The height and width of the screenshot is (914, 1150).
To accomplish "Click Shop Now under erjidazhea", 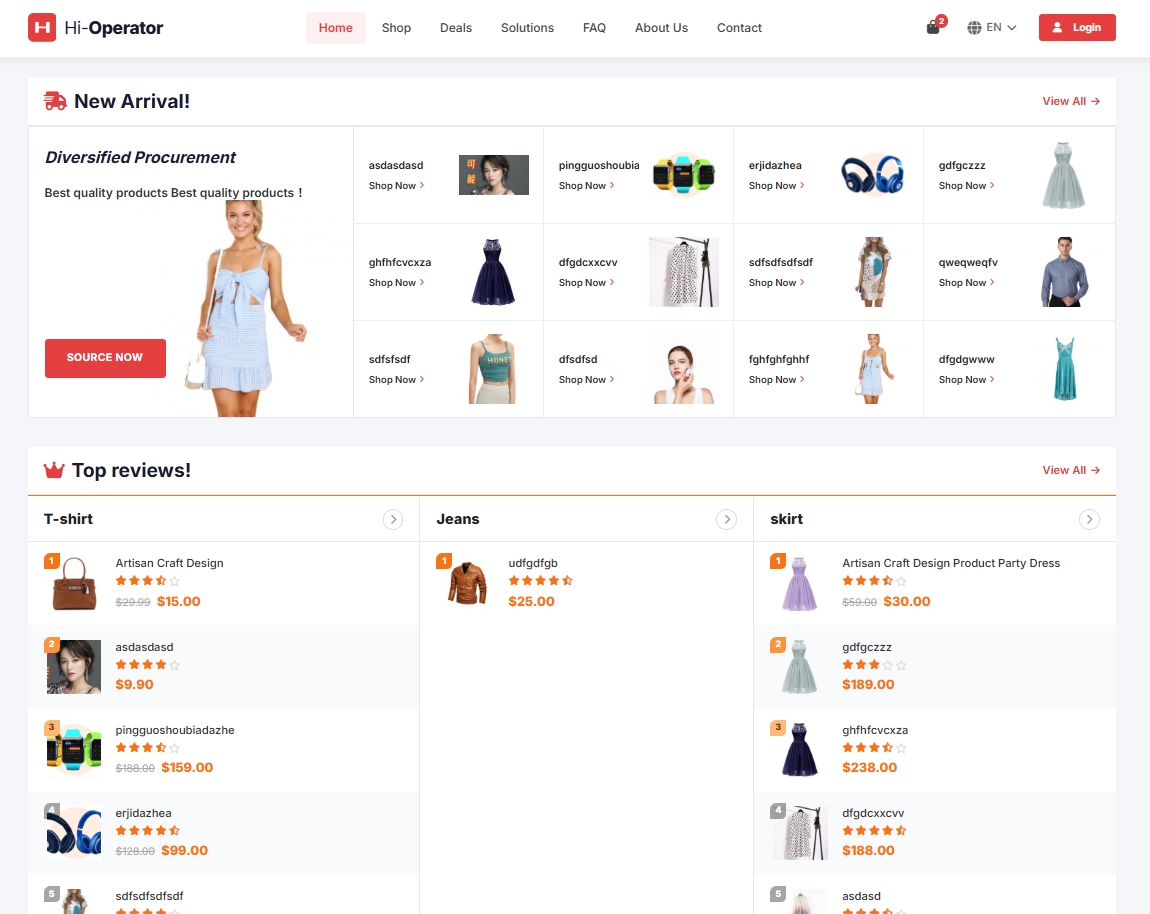I will [776, 186].
